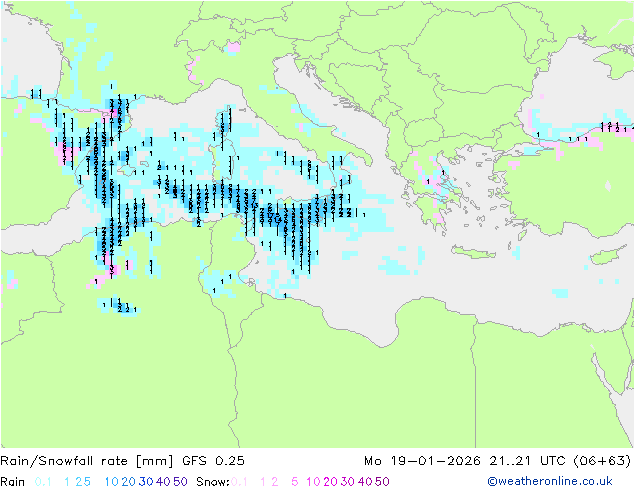Click the '21..21 UTC' time text
This screenshot has height=490, width=634.
pyautogui.click(x=527, y=461)
